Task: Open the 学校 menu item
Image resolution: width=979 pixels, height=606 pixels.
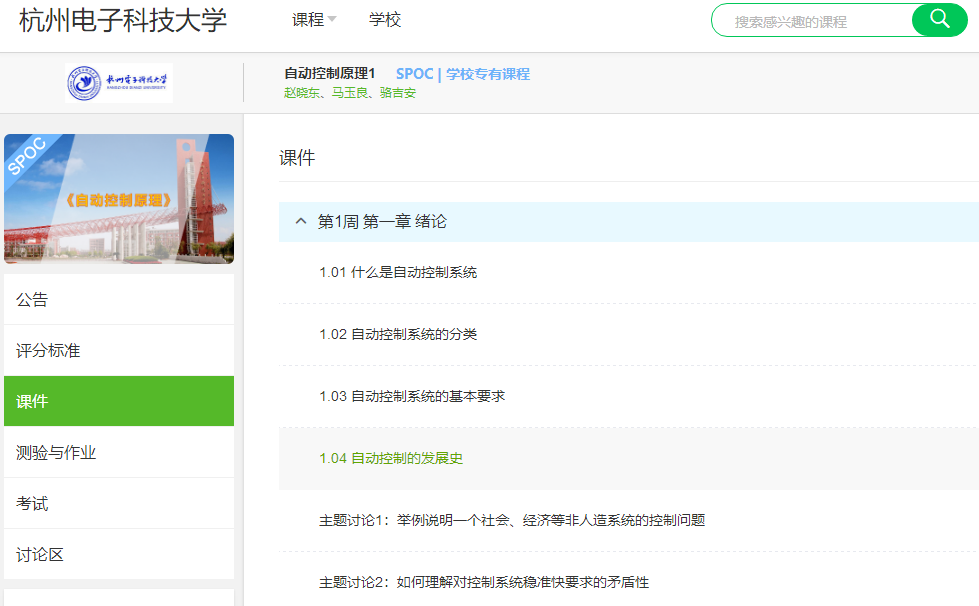Action: click(x=385, y=20)
